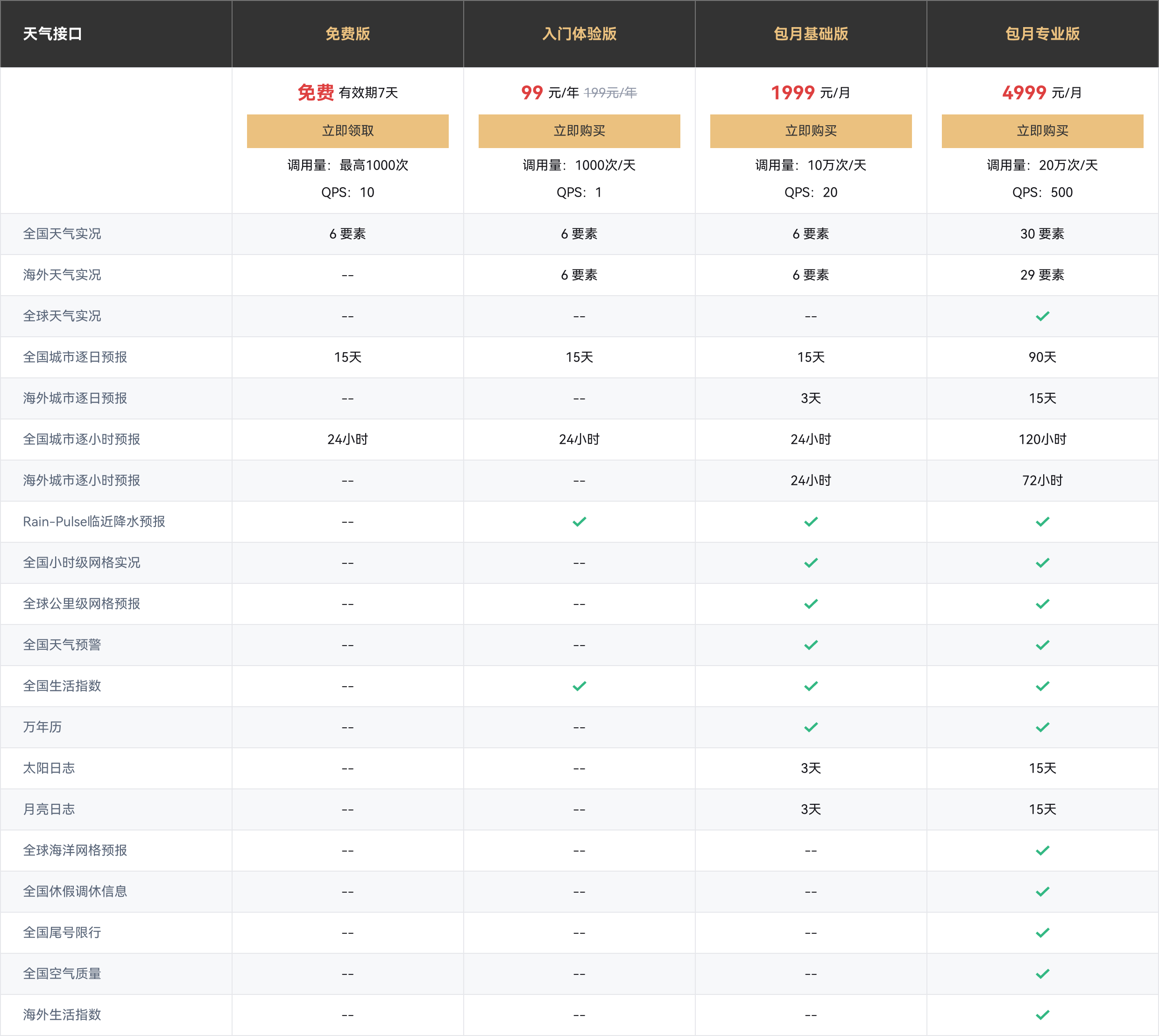This screenshot has width=1159, height=1036.
Task: Click the 万年历 row label
Action: pos(42,727)
